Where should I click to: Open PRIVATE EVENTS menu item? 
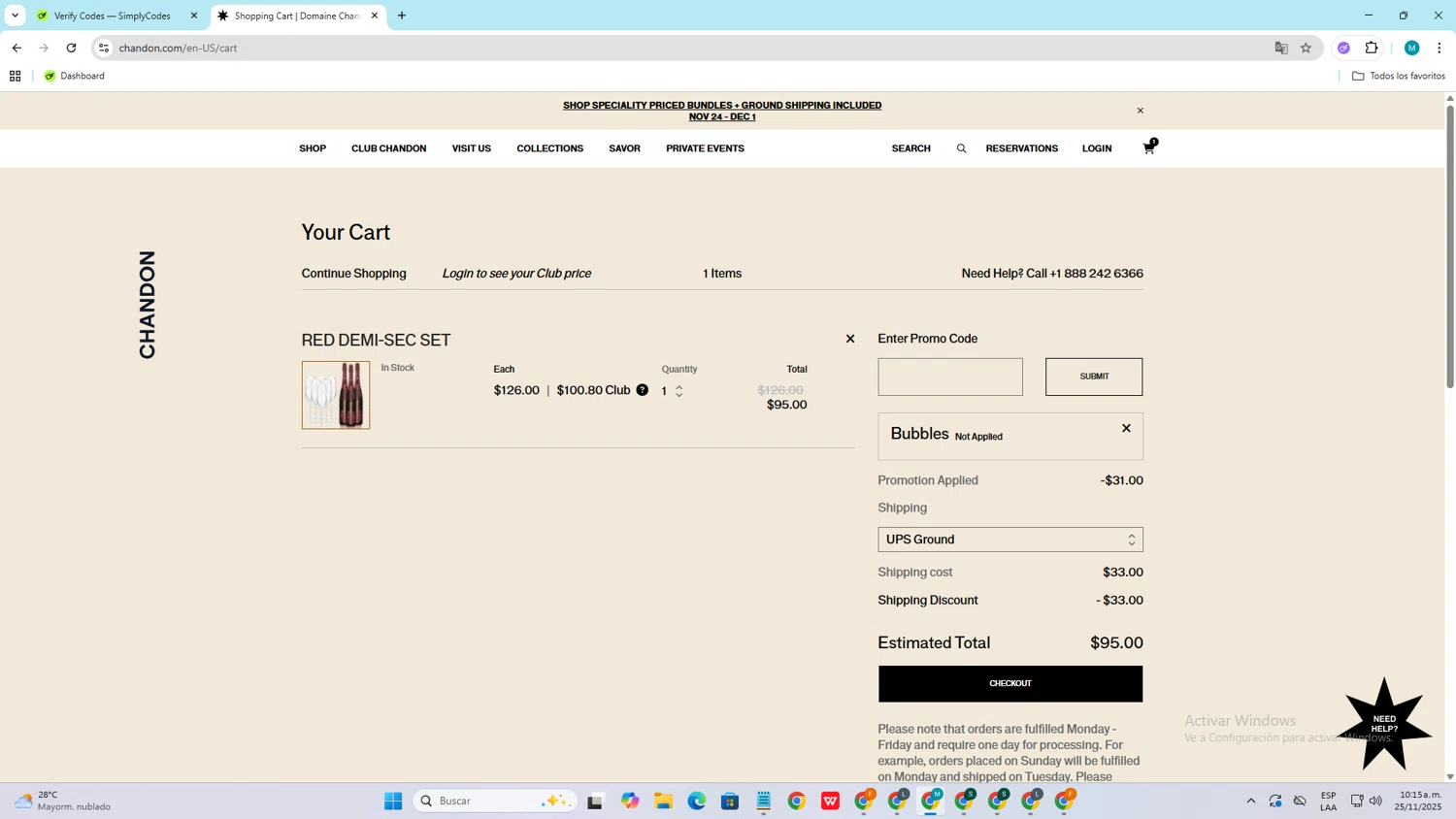[705, 148]
